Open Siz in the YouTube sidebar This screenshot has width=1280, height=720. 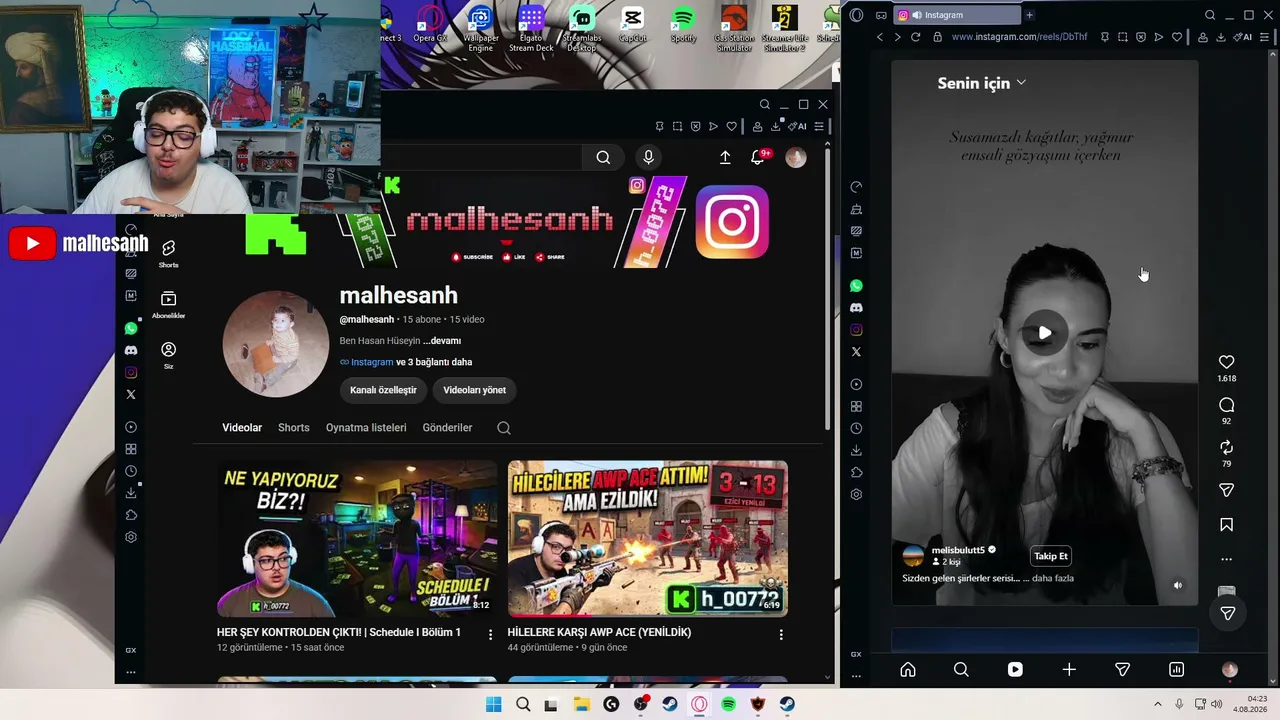click(x=168, y=354)
